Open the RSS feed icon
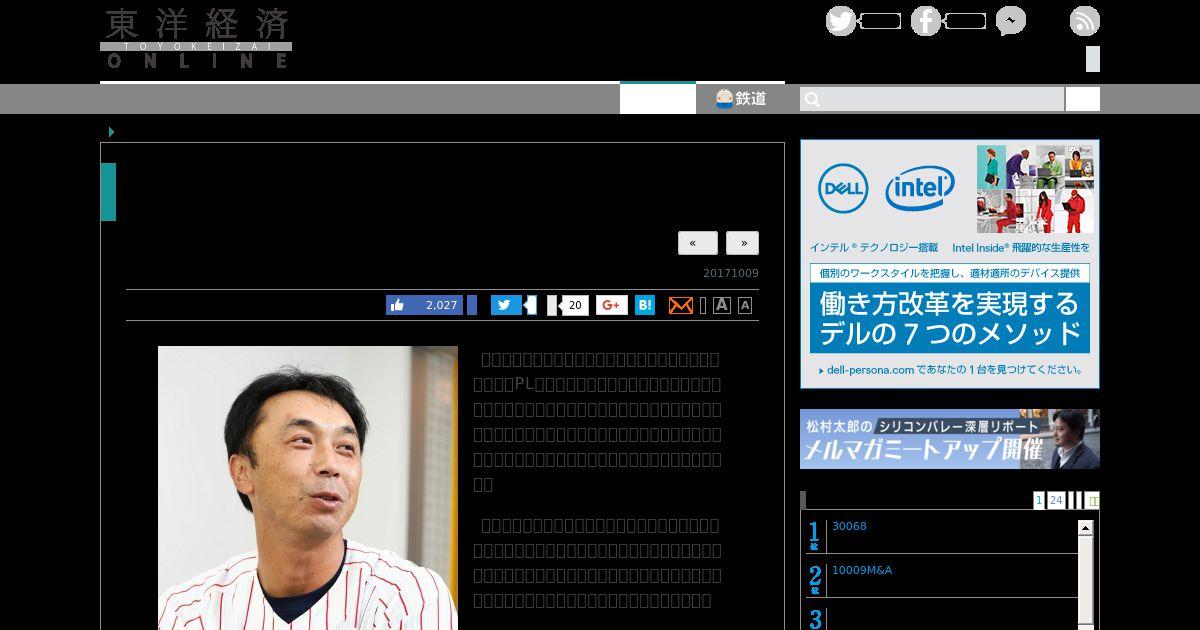The width and height of the screenshot is (1200, 630). [x=1085, y=21]
